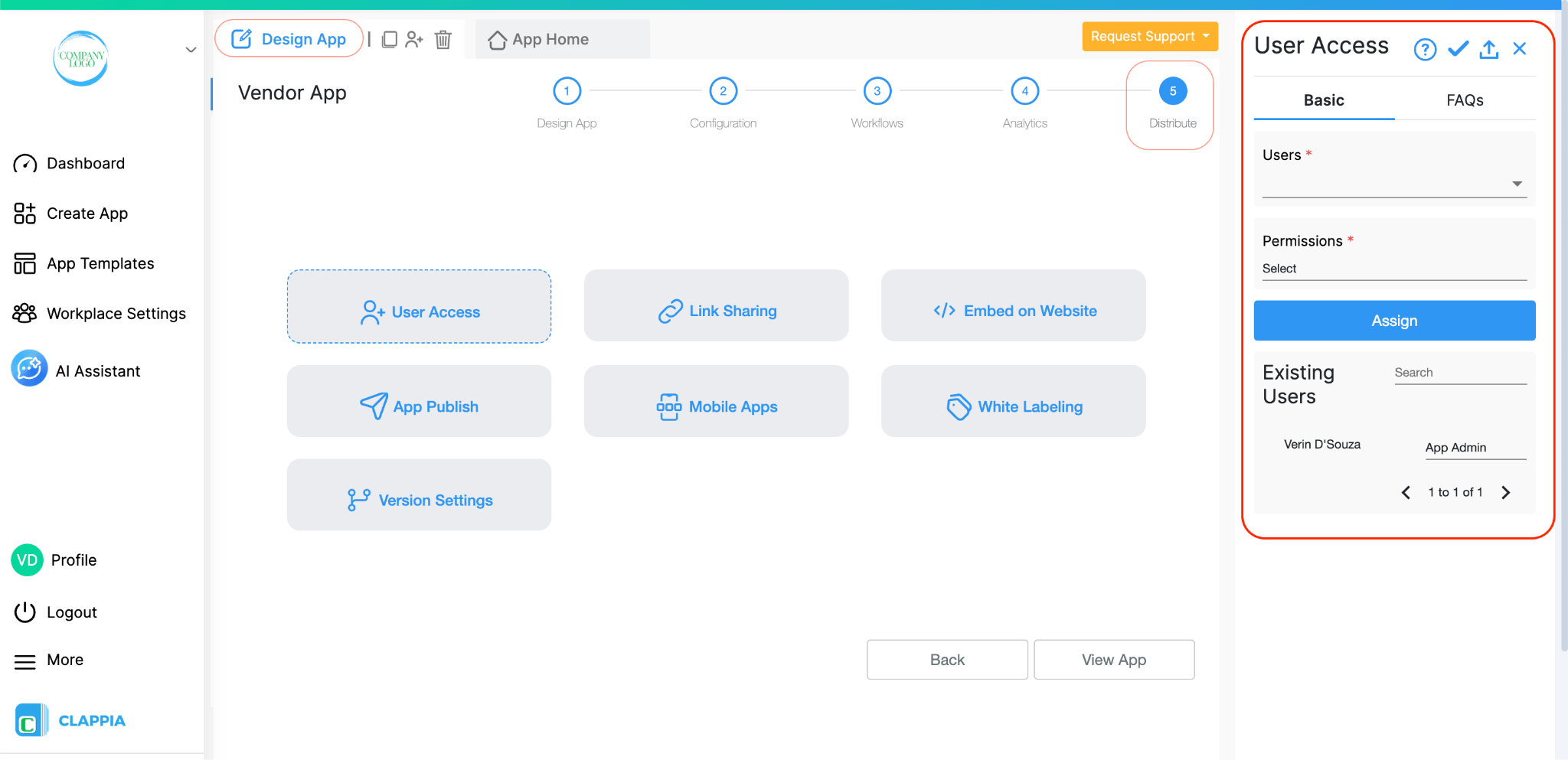Select the Basic tab in User Access
Screen dimensions: 1568x760
click(x=1323, y=99)
